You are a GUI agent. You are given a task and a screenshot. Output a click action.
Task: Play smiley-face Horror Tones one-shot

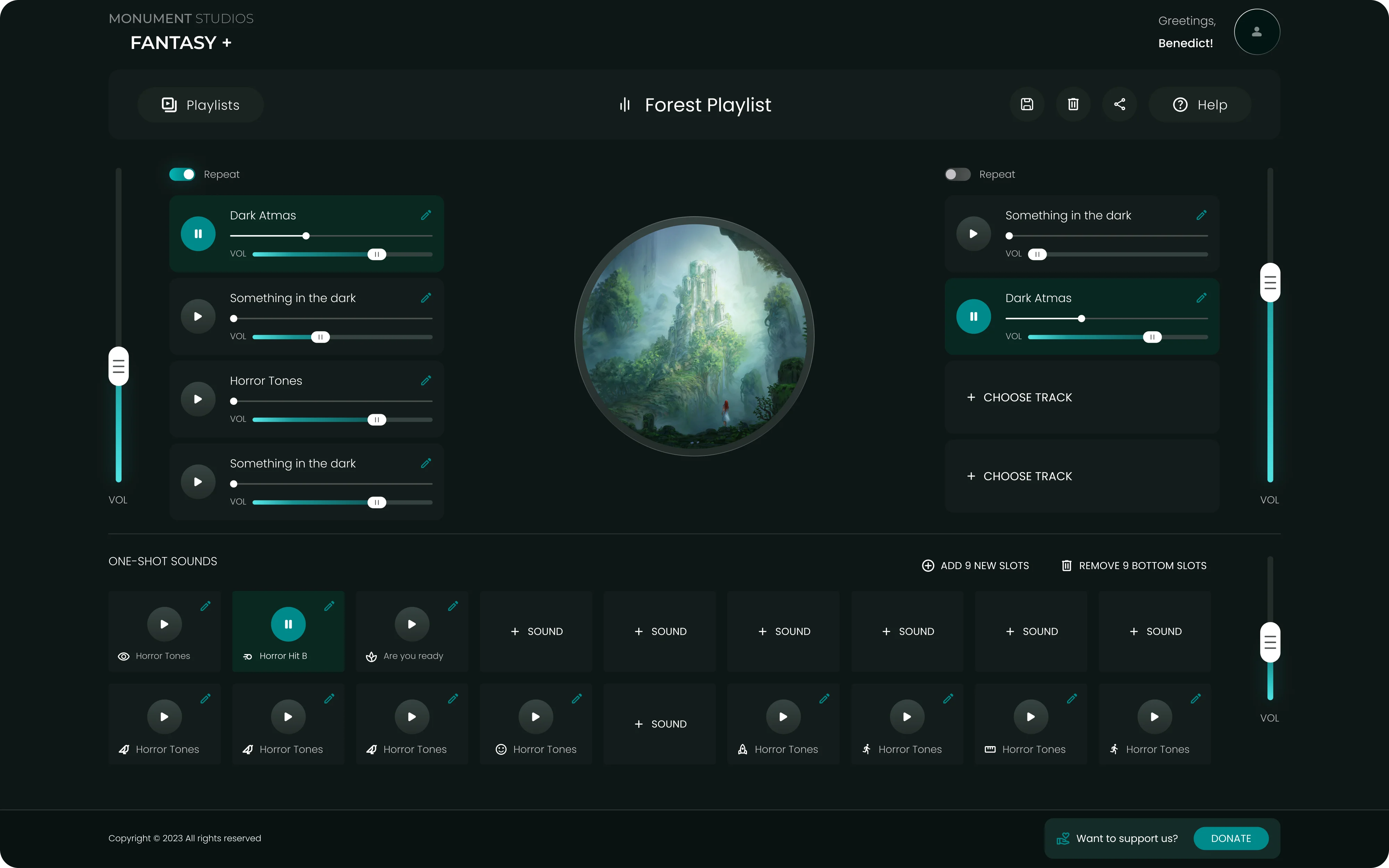pyautogui.click(x=535, y=716)
